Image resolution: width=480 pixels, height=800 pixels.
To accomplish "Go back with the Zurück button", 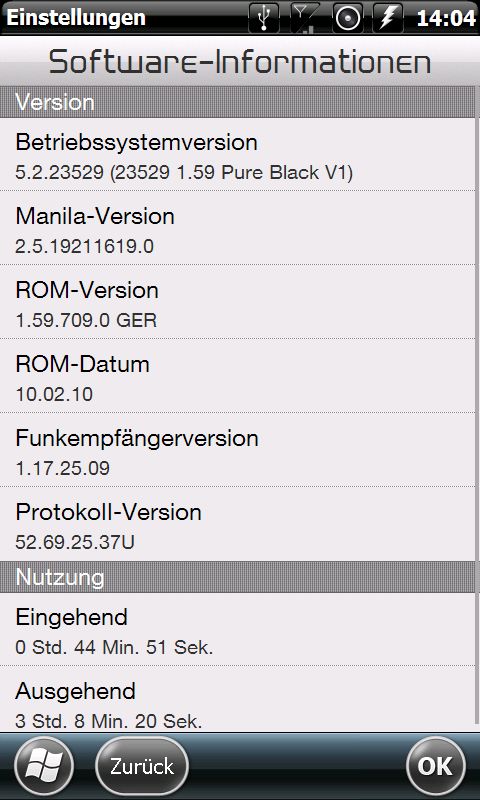I will point(142,766).
